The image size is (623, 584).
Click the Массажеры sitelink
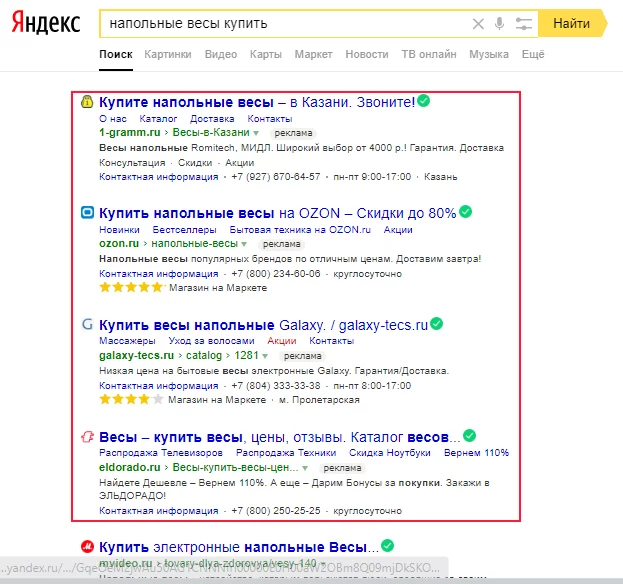pyautogui.click(x=127, y=340)
